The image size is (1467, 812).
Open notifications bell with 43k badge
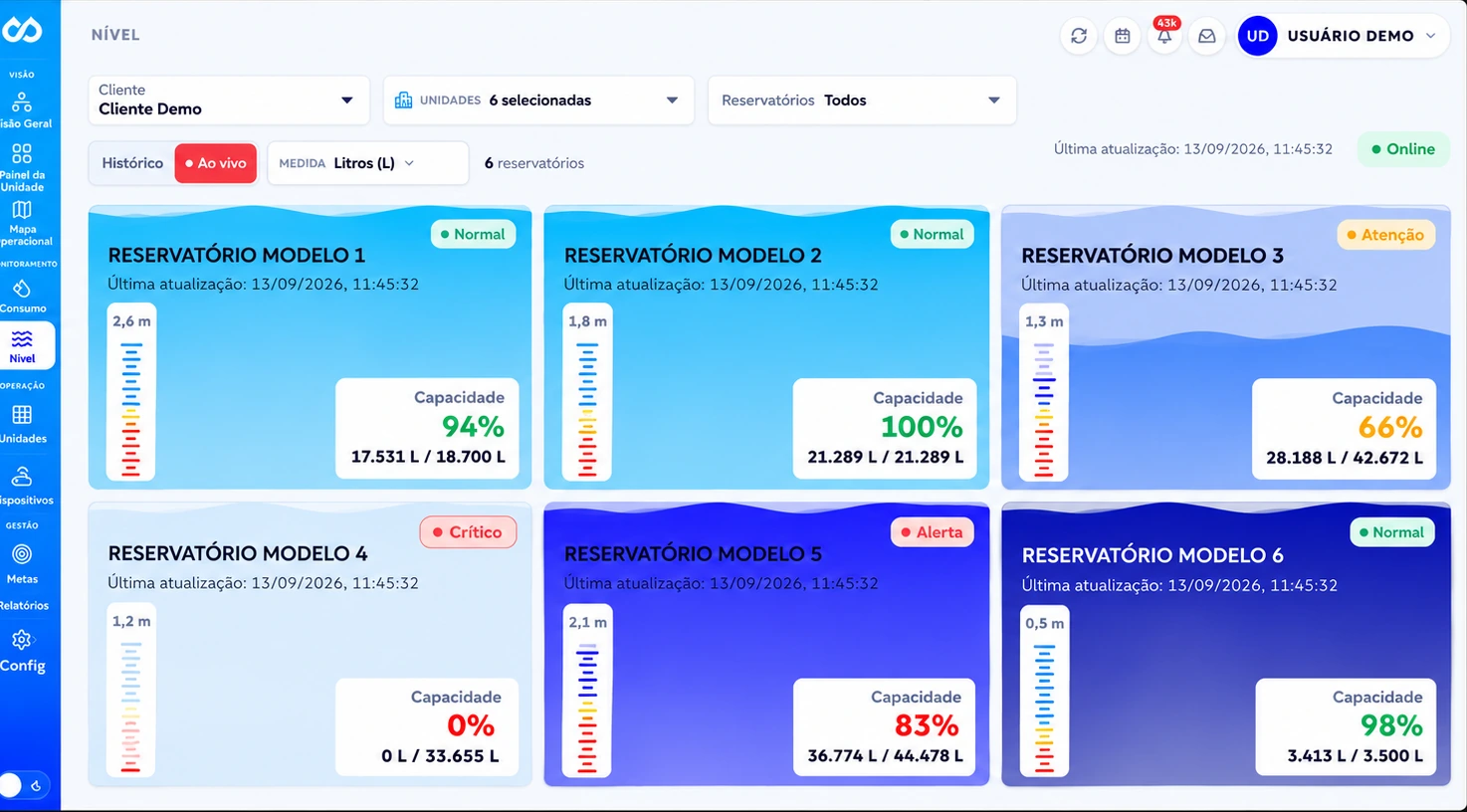[1164, 36]
